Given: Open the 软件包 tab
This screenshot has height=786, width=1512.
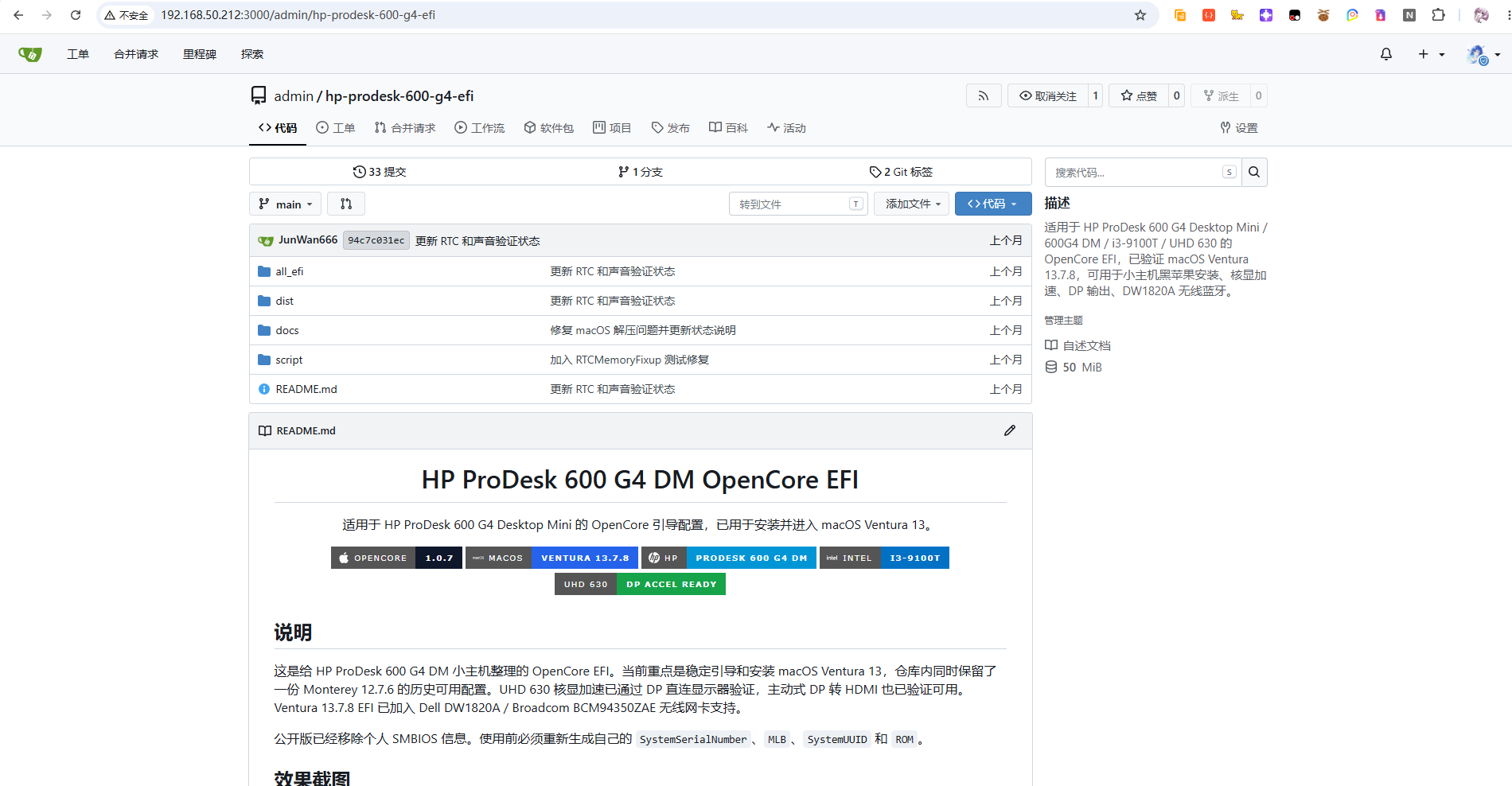Looking at the screenshot, I should [x=549, y=128].
